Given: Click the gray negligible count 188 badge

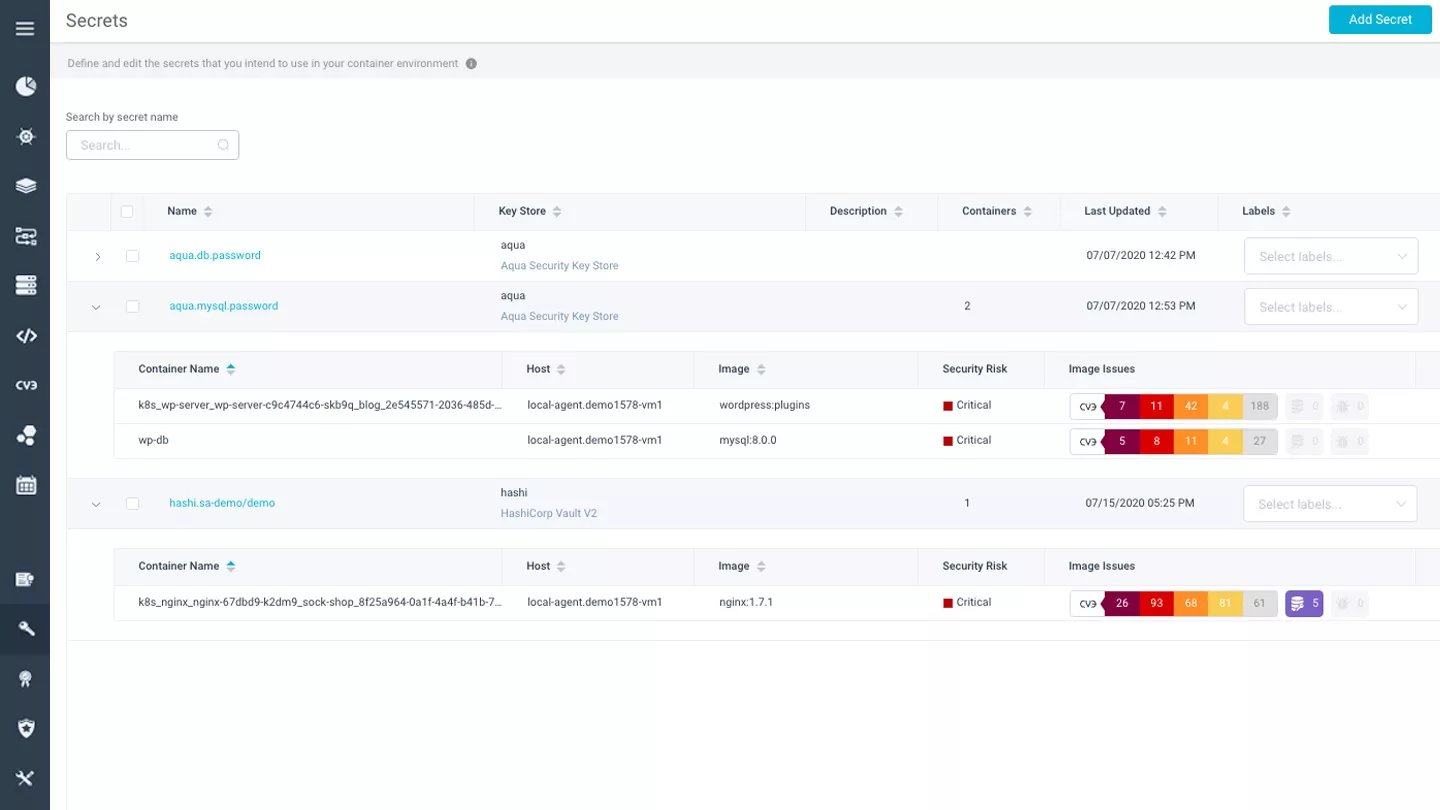Looking at the screenshot, I should pos(1260,406).
